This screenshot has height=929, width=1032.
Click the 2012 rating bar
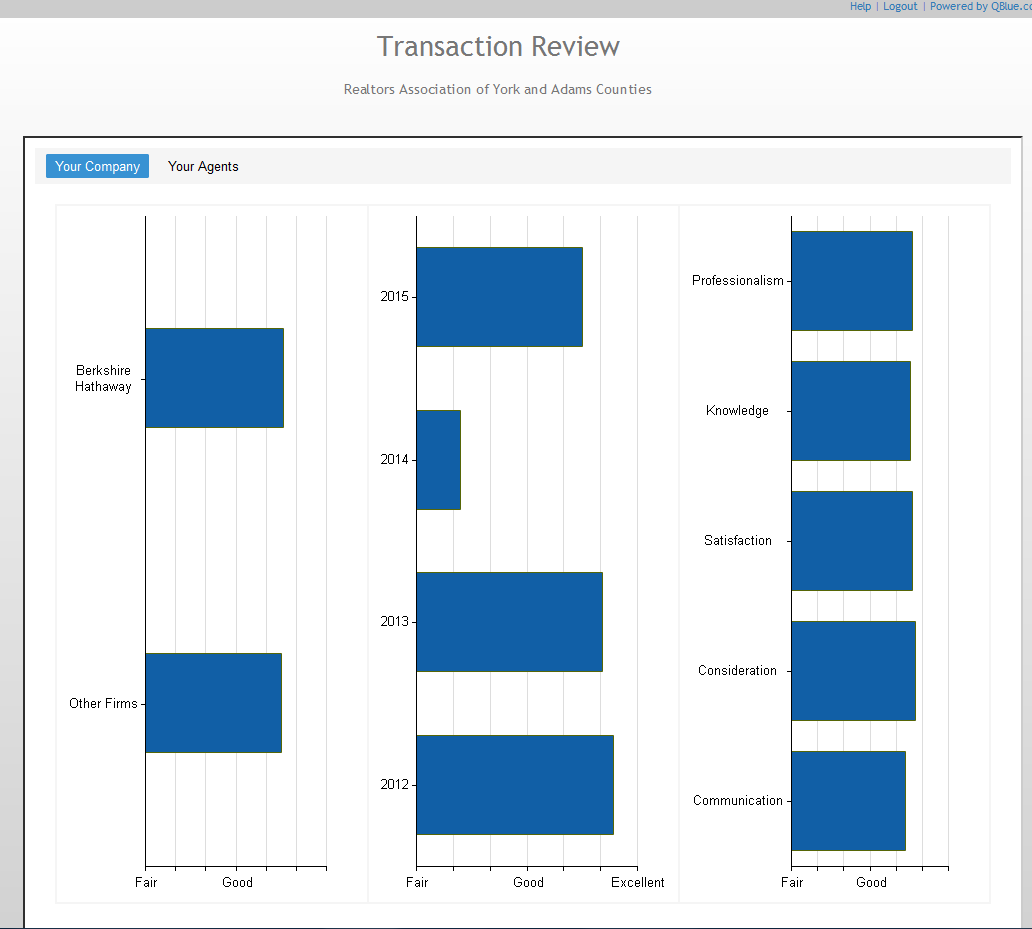(x=514, y=785)
